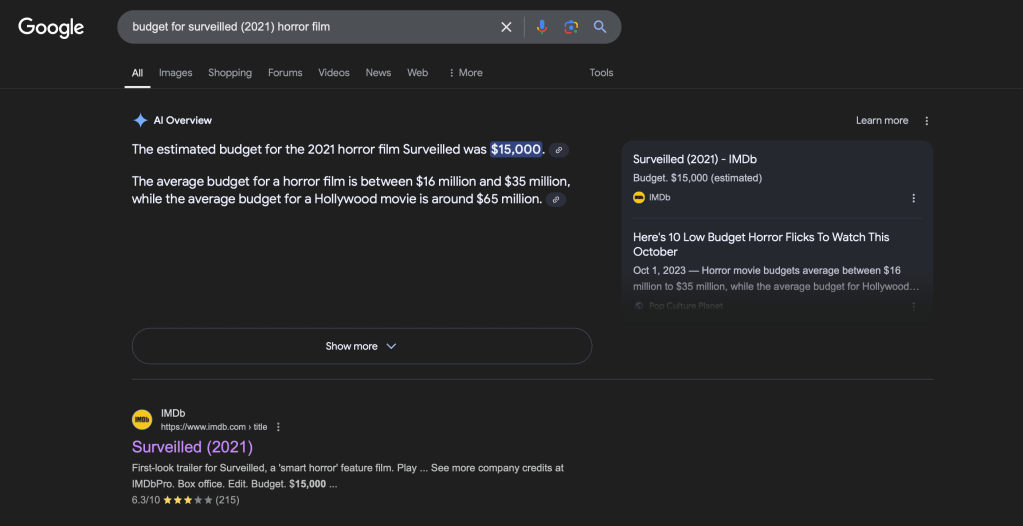Open Google Lens image search icon

571,27
